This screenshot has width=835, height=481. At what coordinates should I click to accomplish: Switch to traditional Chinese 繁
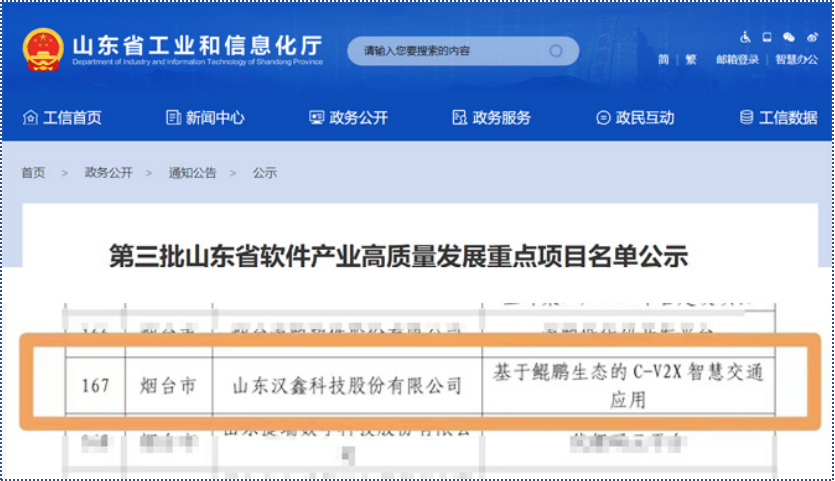coord(691,60)
